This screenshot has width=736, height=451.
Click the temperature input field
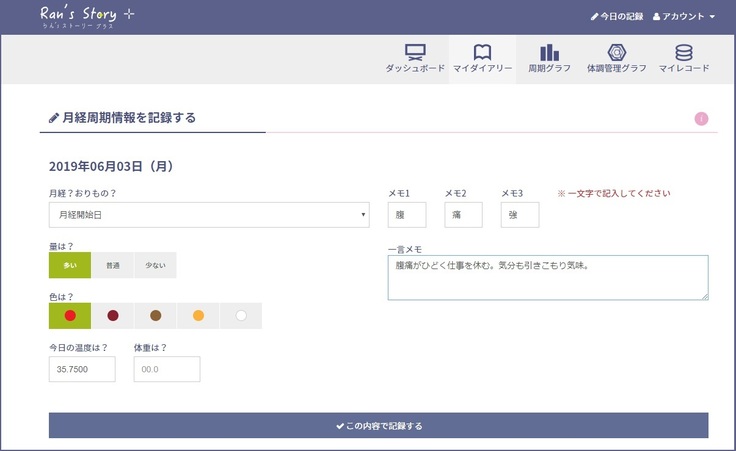(x=82, y=369)
